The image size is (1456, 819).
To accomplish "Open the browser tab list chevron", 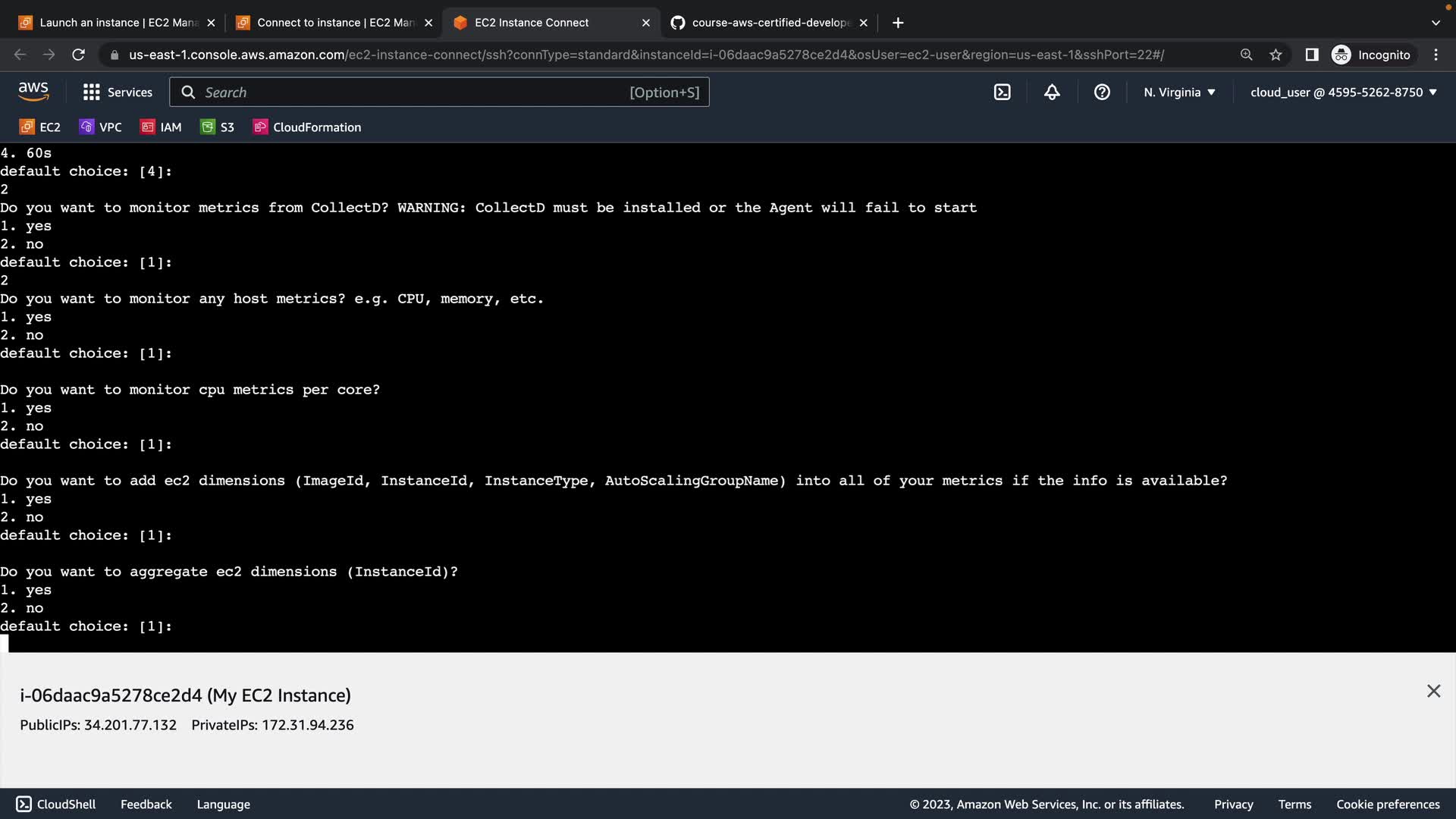I will [x=1435, y=23].
